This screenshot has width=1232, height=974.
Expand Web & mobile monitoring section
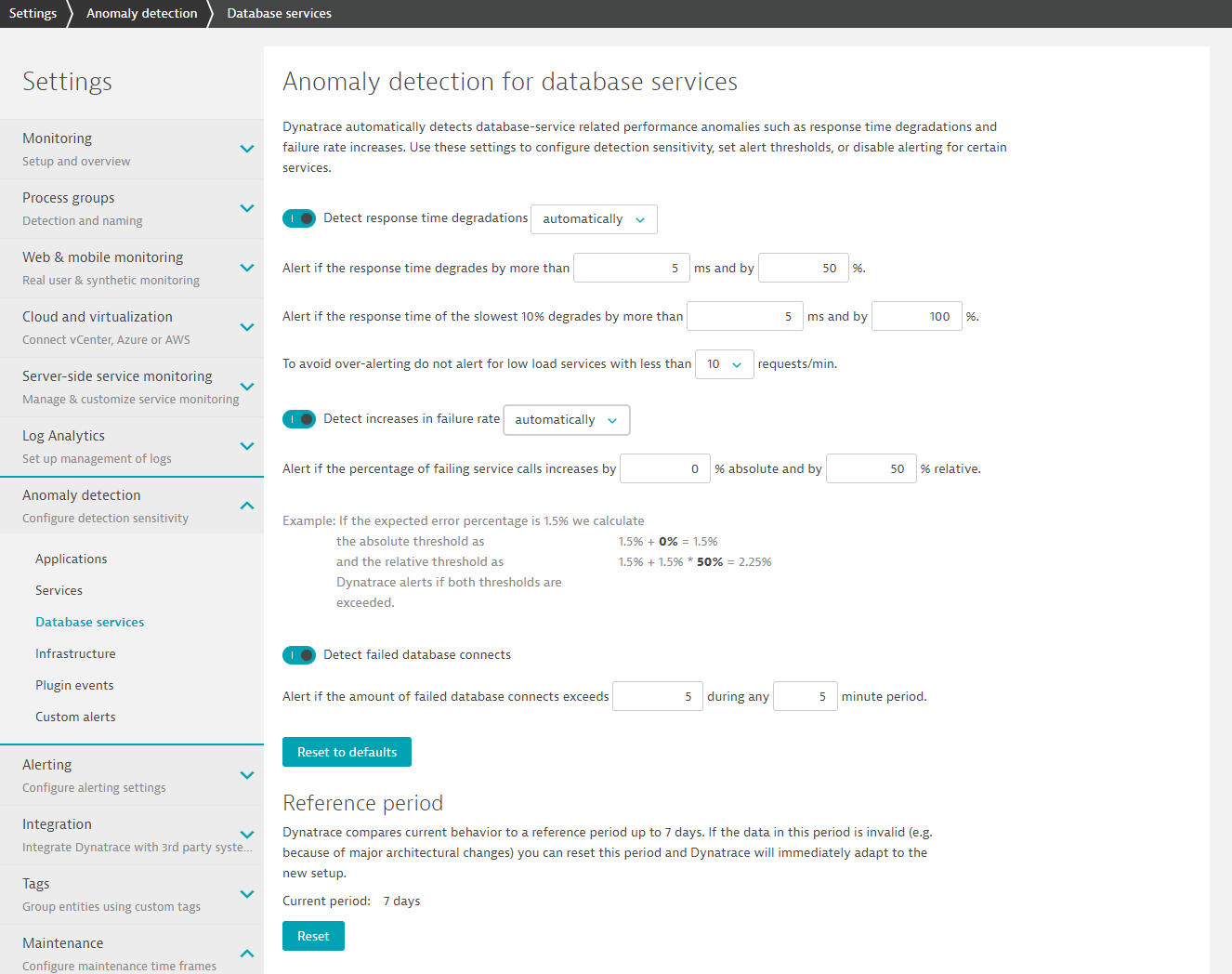247,268
